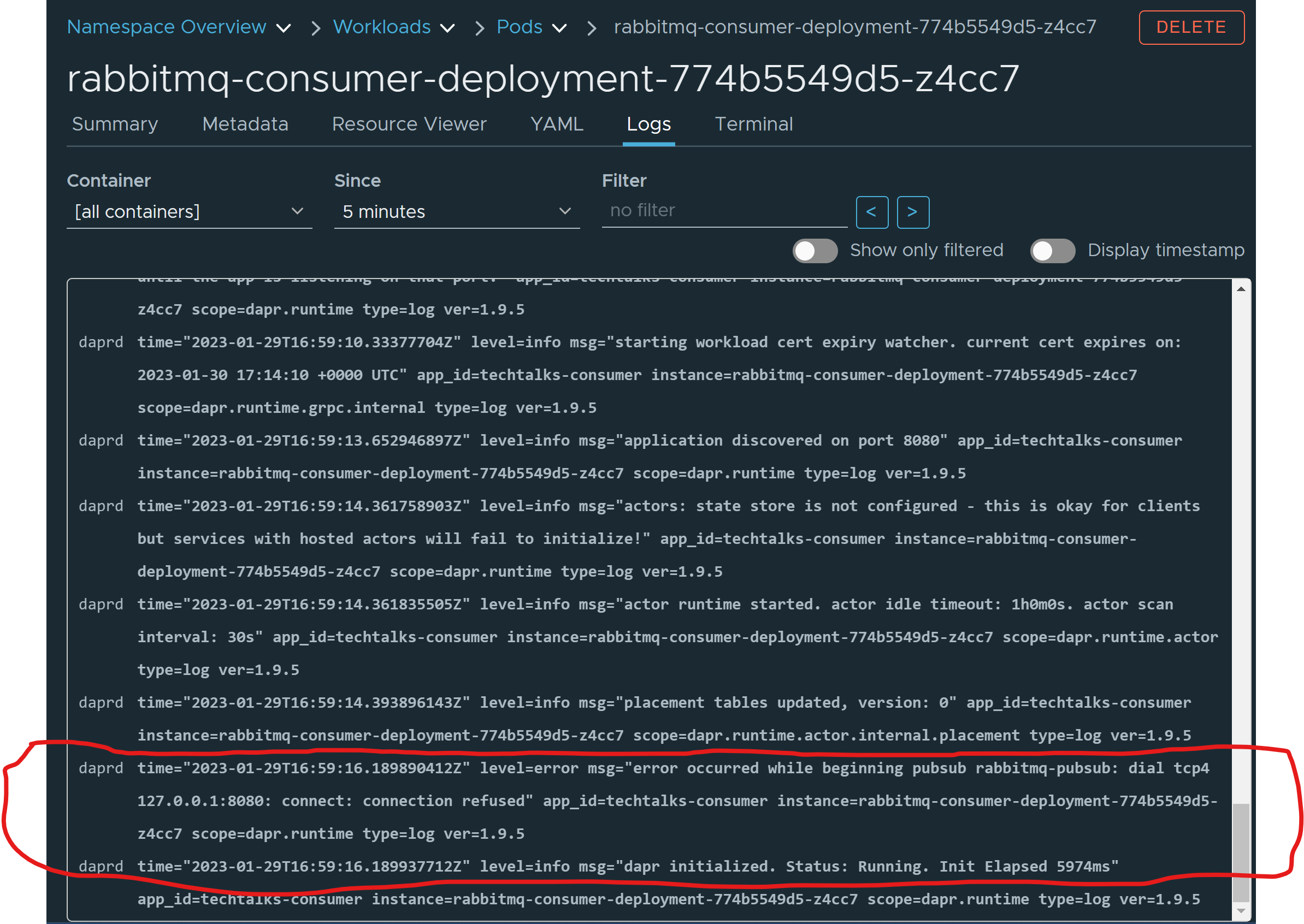This screenshot has height=924, width=1304.
Task: Enable the Show only filtered toggle
Action: [x=815, y=250]
